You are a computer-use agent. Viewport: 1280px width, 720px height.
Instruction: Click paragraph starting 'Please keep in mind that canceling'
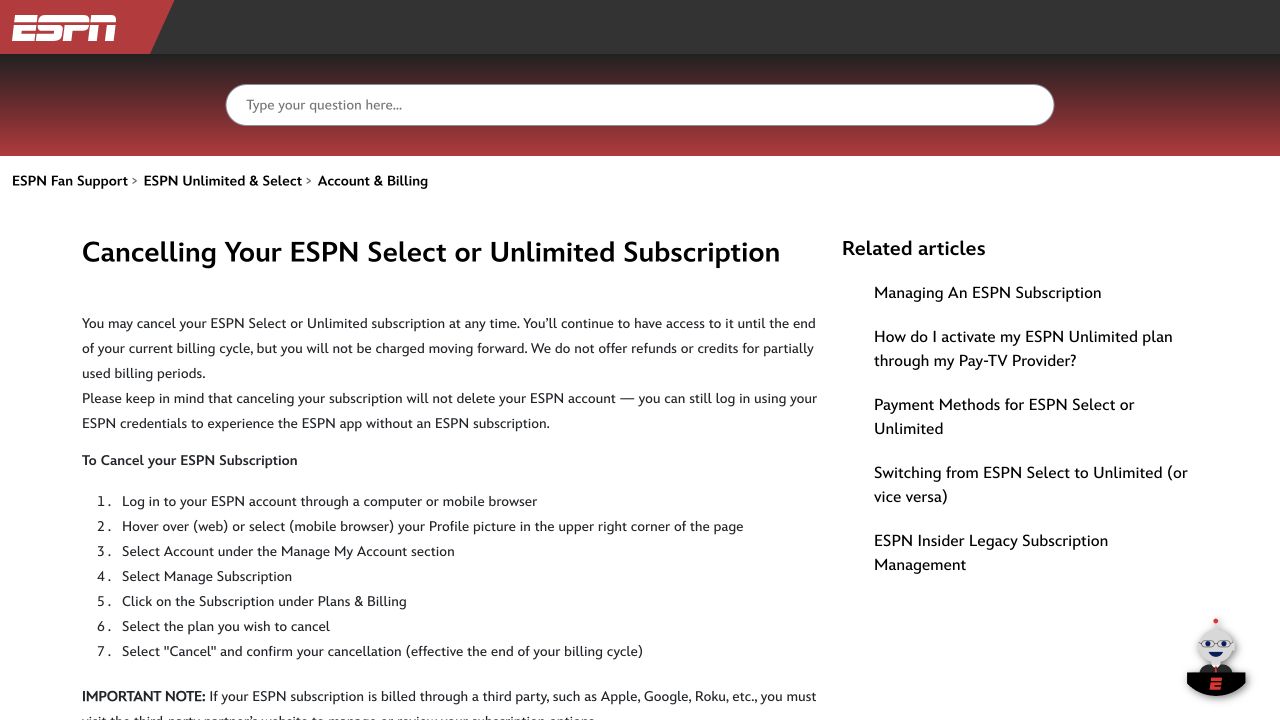click(449, 411)
